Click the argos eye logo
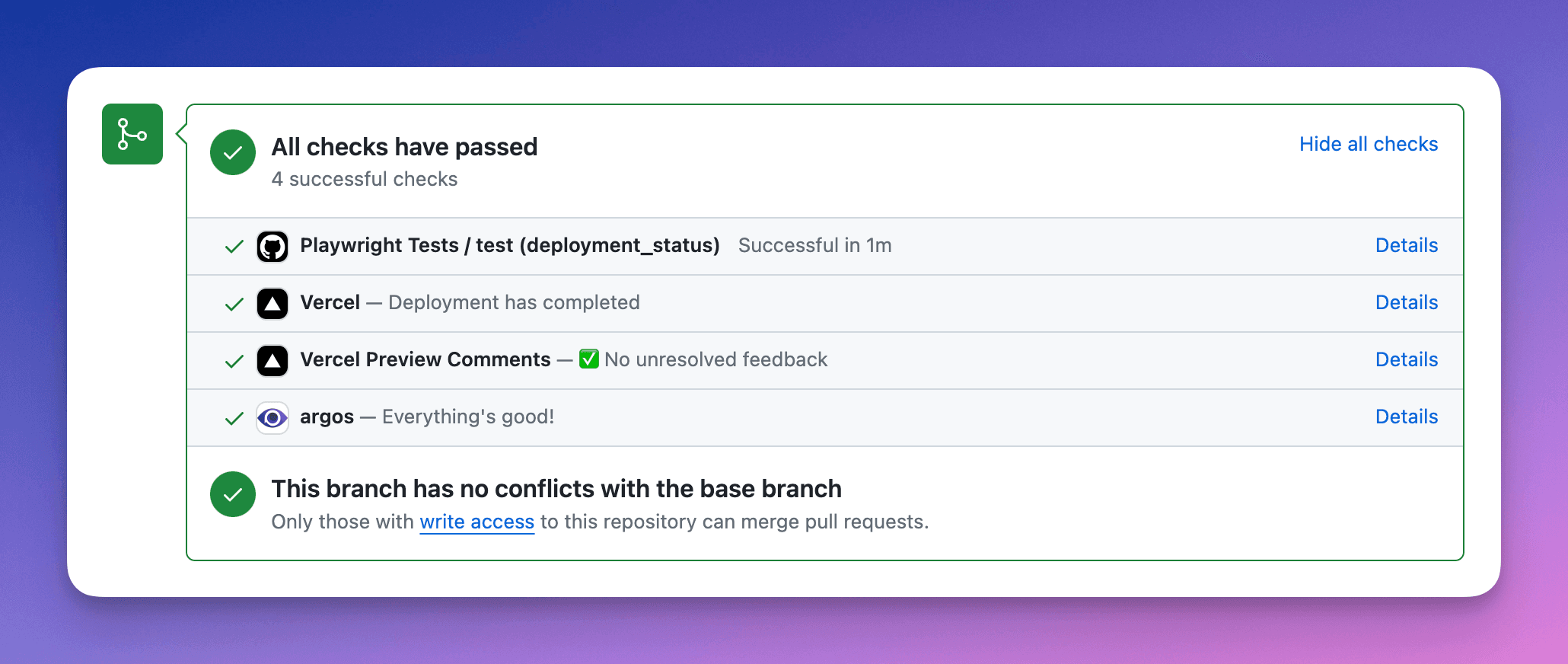 point(272,417)
